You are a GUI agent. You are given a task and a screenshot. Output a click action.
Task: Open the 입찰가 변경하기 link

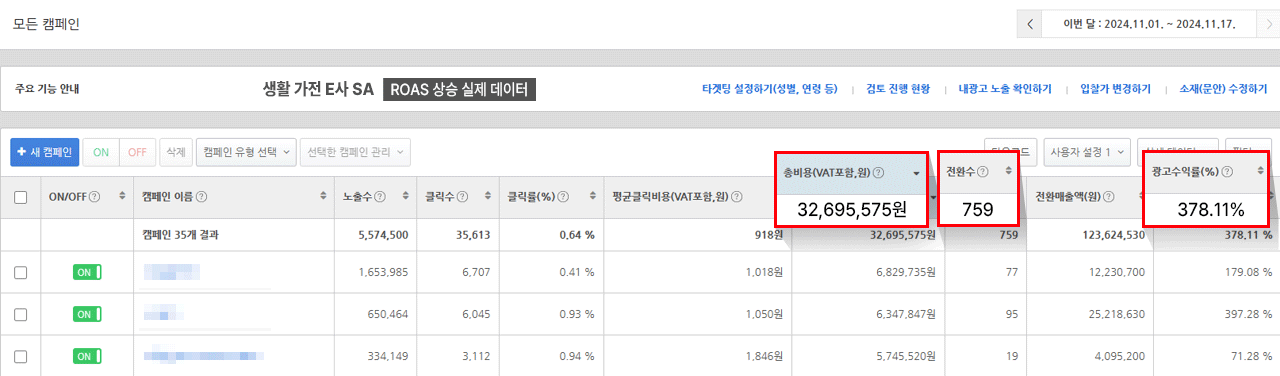click(x=1115, y=89)
